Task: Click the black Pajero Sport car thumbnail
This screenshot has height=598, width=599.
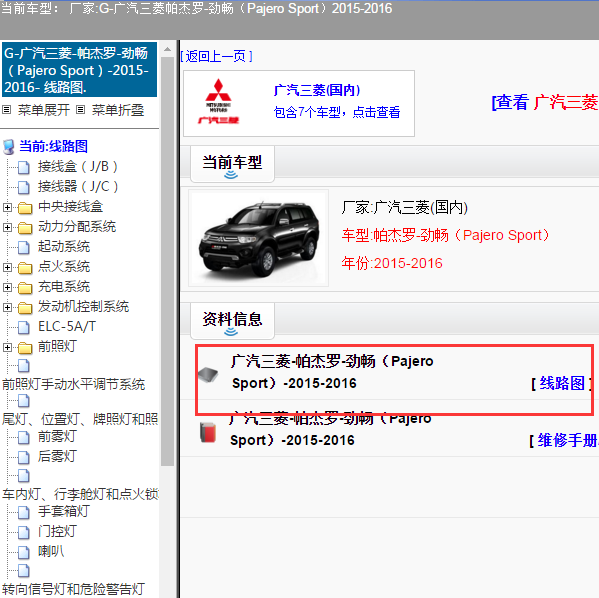Action: 259,237
